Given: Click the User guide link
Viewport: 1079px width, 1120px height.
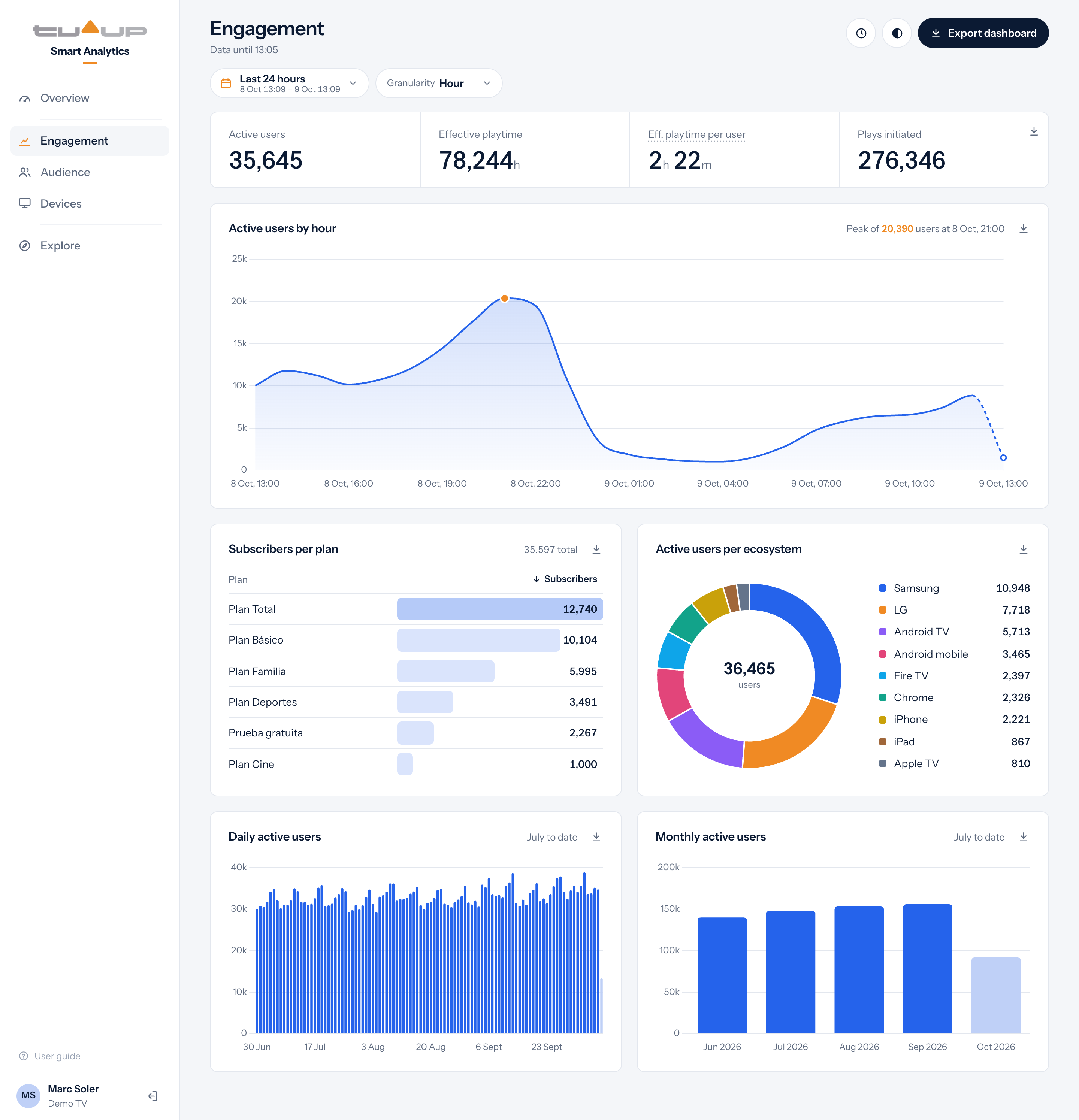Looking at the screenshot, I should pyautogui.click(x=50, y=1056).
